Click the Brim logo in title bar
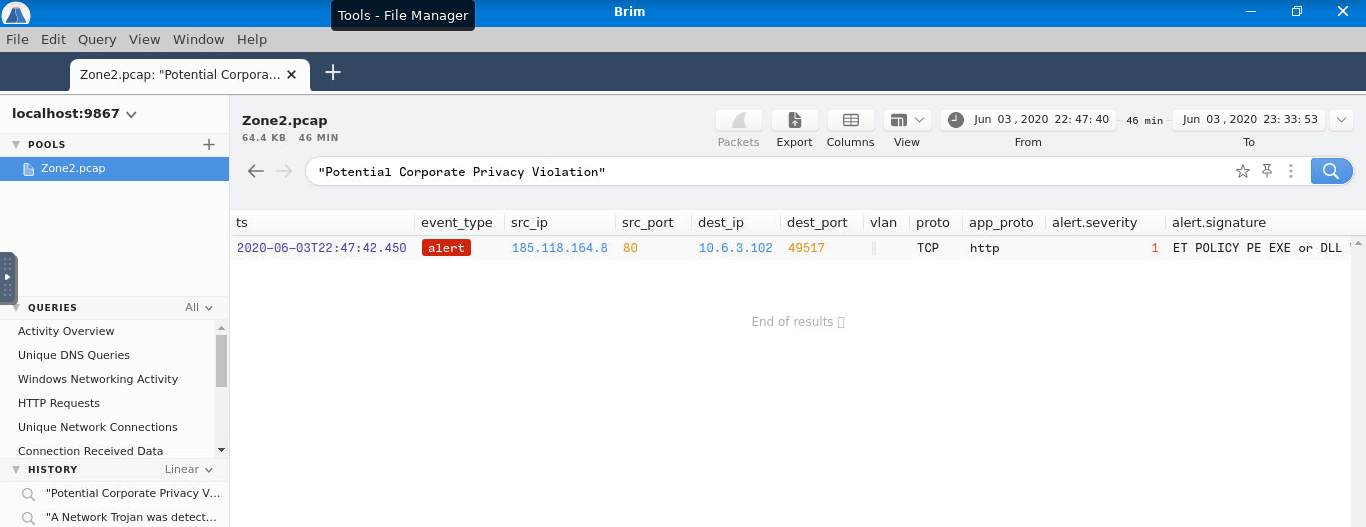Viewport: 1366px width, 527px height. click(17, 13)
